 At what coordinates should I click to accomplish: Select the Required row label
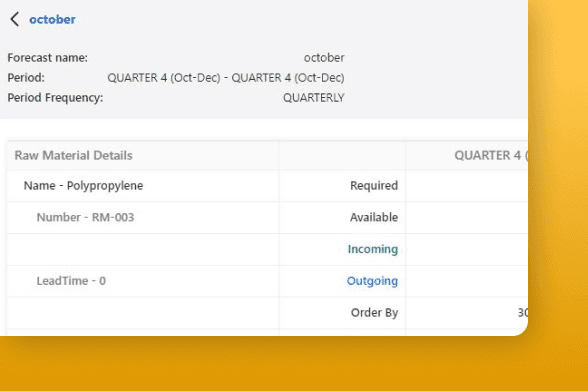tap(374, 186)
